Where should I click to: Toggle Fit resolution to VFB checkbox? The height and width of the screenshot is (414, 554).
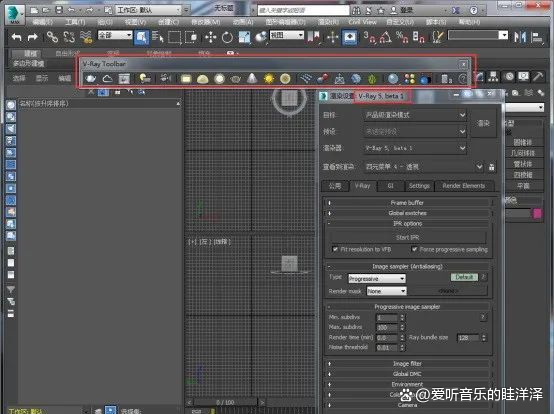coord(335,249)
